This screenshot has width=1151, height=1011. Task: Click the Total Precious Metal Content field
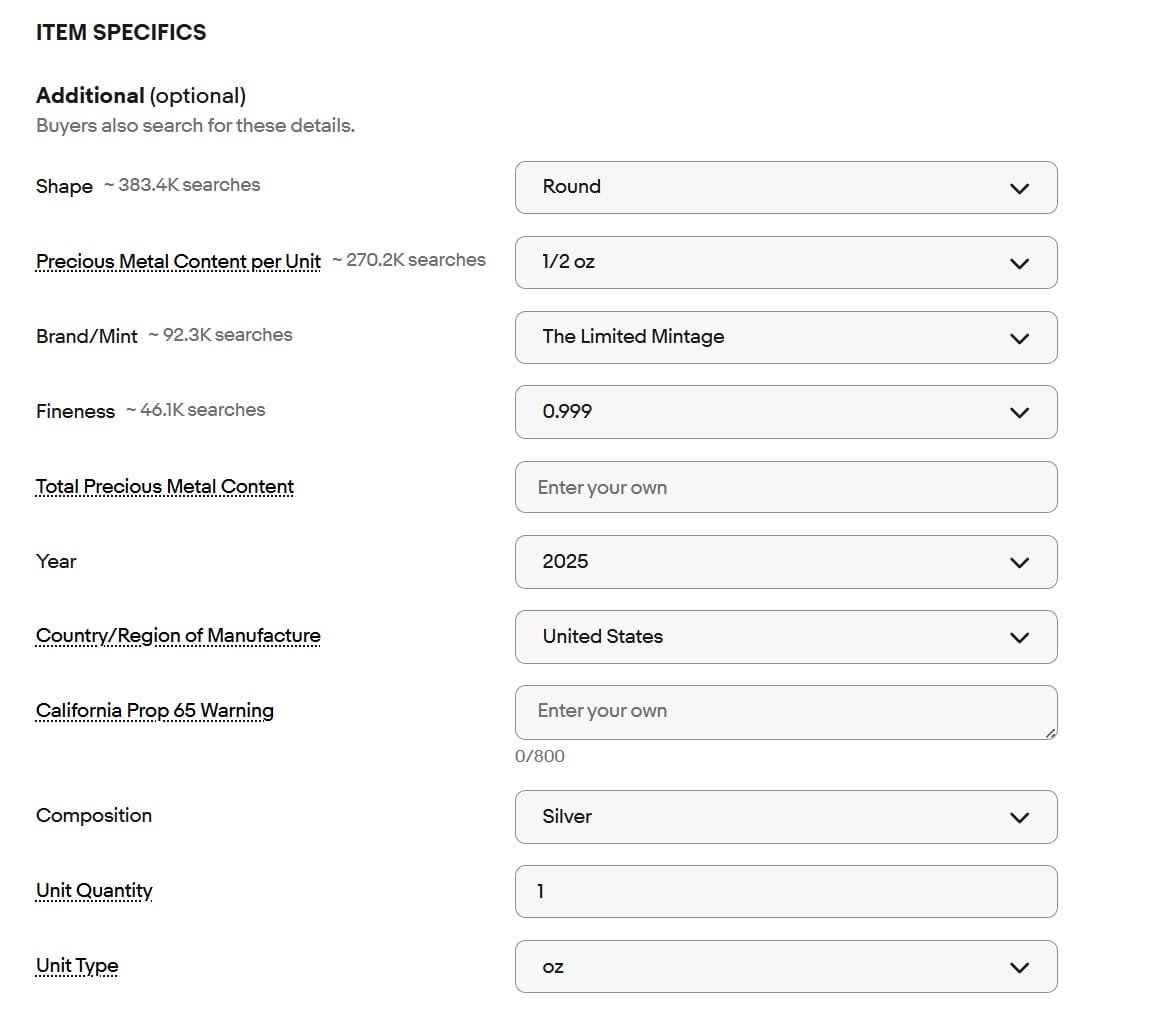pyautogui.click(x=785, y=487)
